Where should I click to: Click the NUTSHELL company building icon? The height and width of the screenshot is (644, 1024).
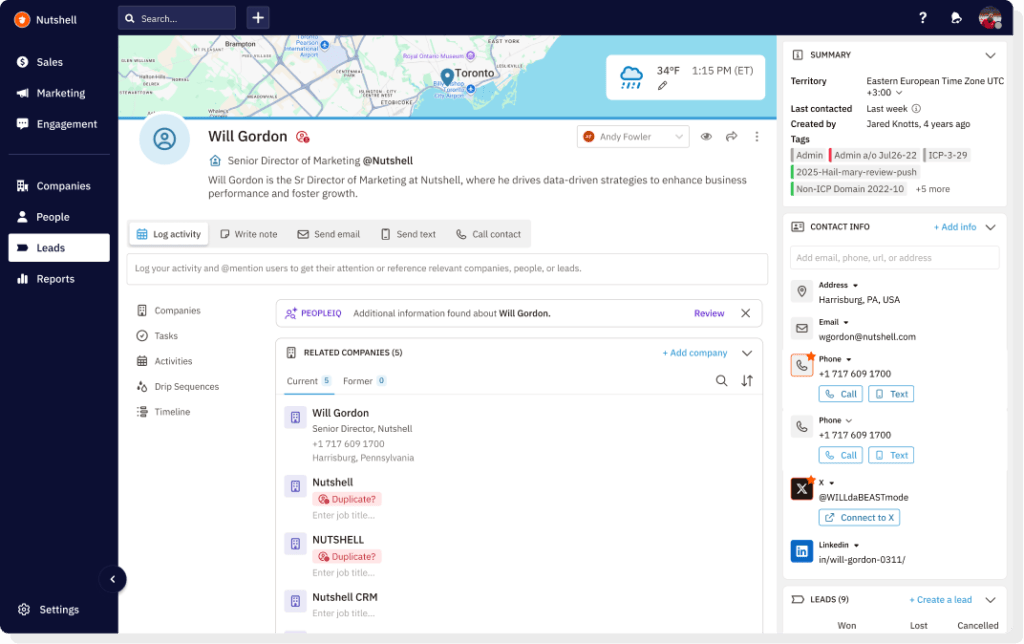click(x=295, y=543)
